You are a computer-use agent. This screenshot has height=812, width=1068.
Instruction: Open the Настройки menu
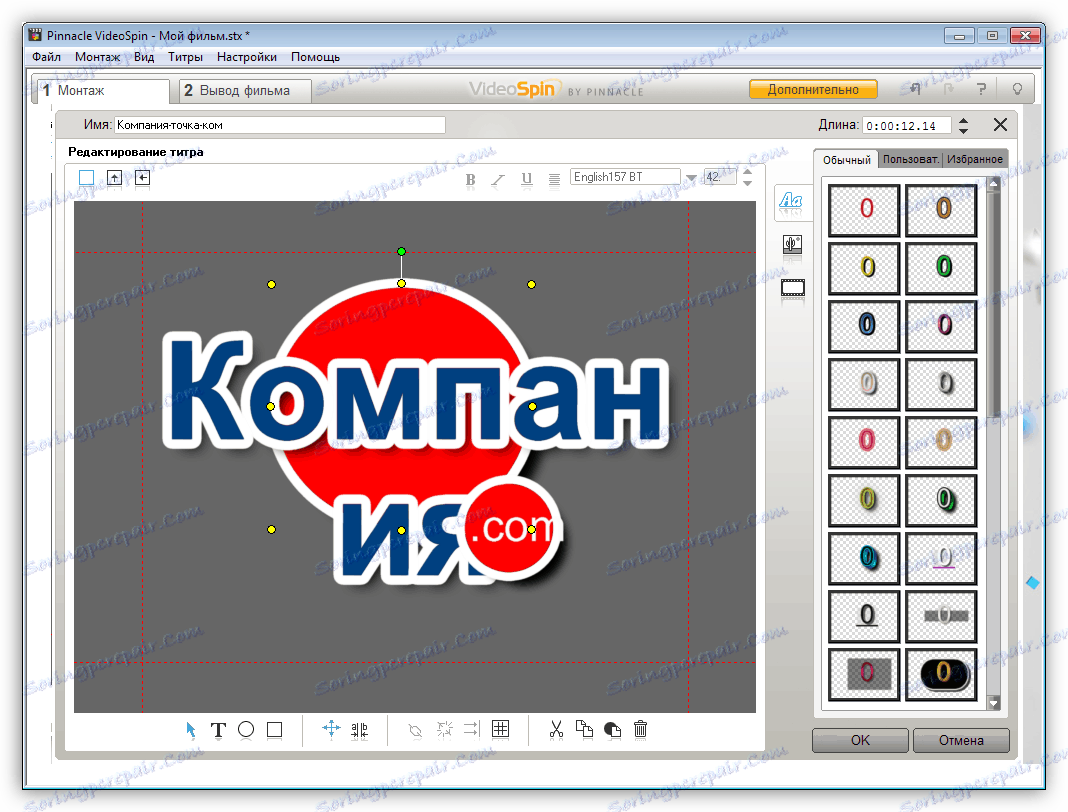[247, 57]
